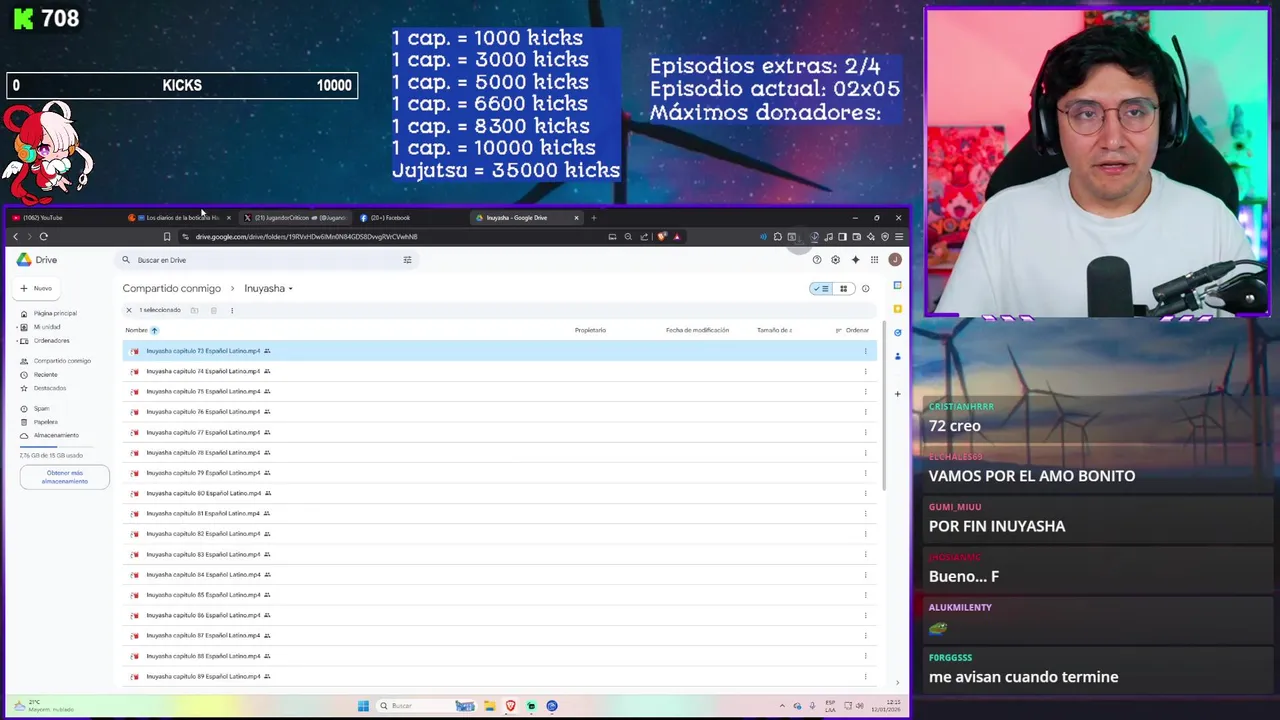Open Brave browser in taskbar
Viewport: 1280px width, 720px height.
point(510,706)
